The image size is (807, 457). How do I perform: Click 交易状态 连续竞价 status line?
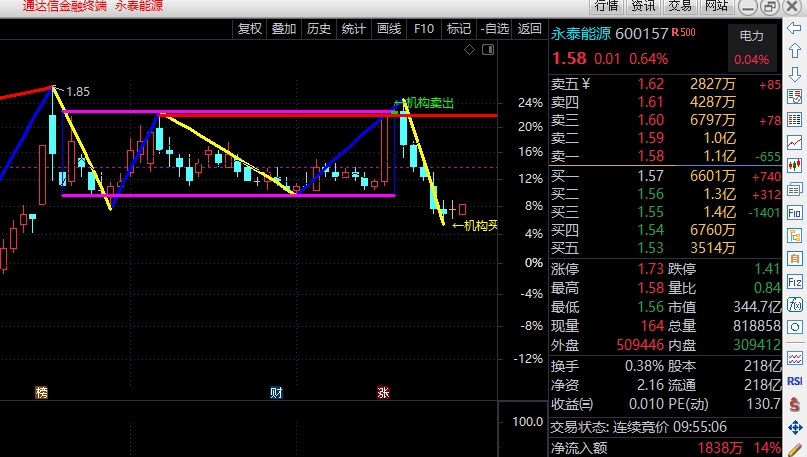pyautogui.click(x=639, y=427)
